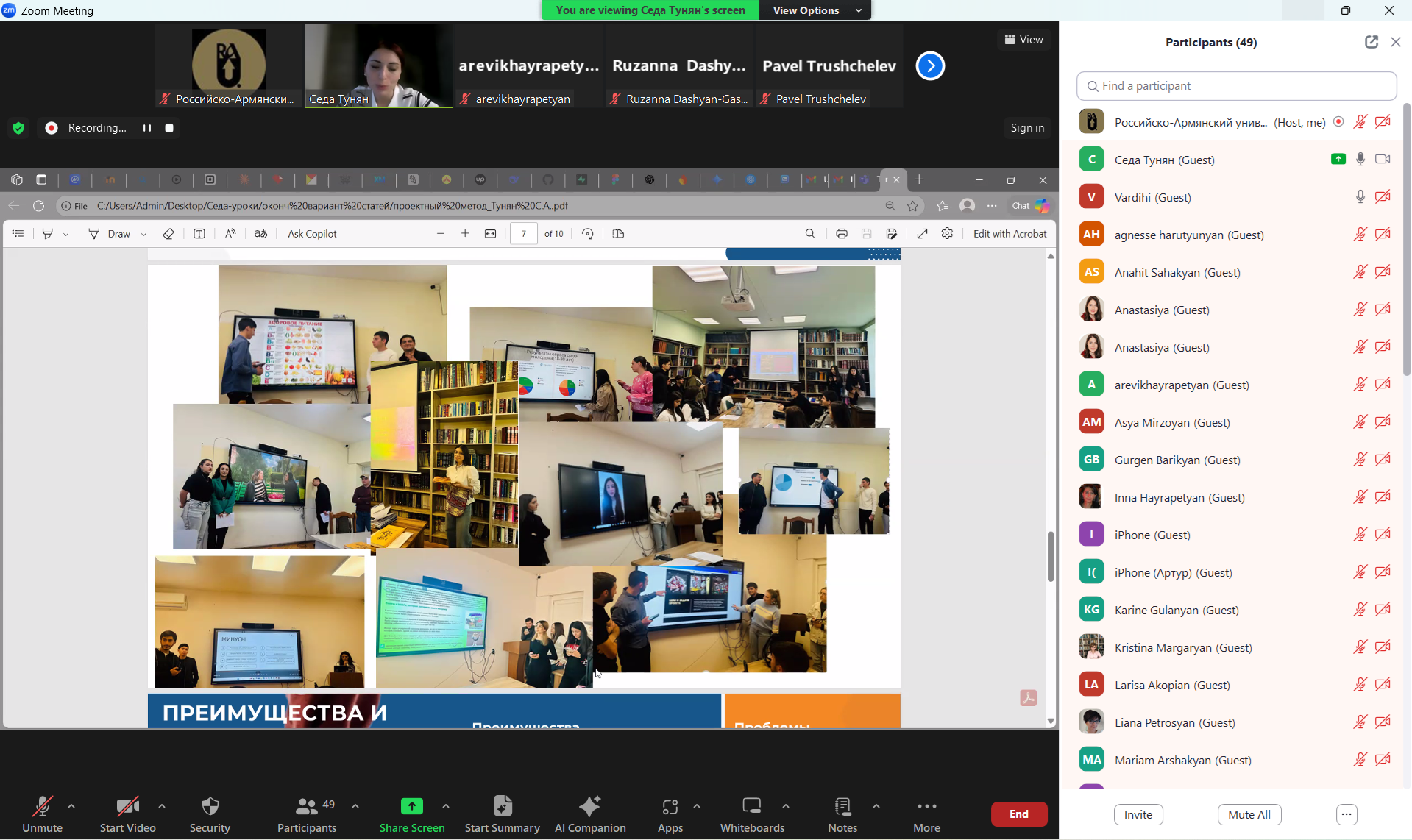
Task: Click the AI Companion sparkle icon
Action: tap(589, 808)
